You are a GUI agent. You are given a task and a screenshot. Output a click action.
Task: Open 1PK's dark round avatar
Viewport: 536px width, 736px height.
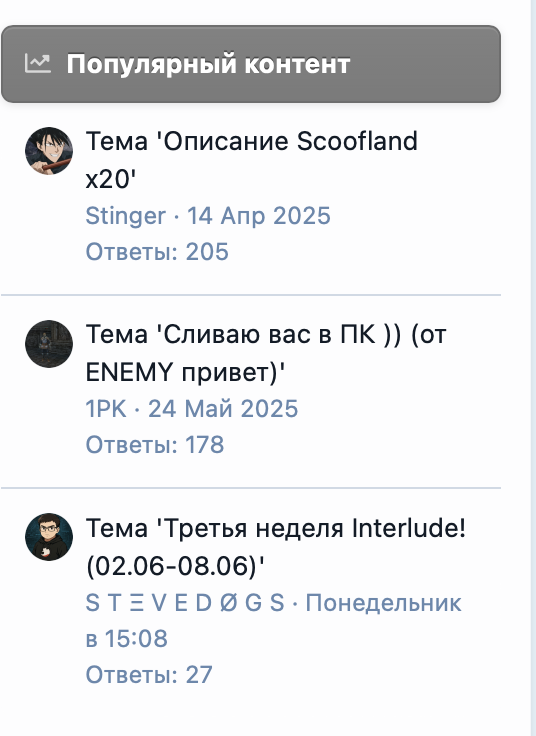tap(49, 344)
